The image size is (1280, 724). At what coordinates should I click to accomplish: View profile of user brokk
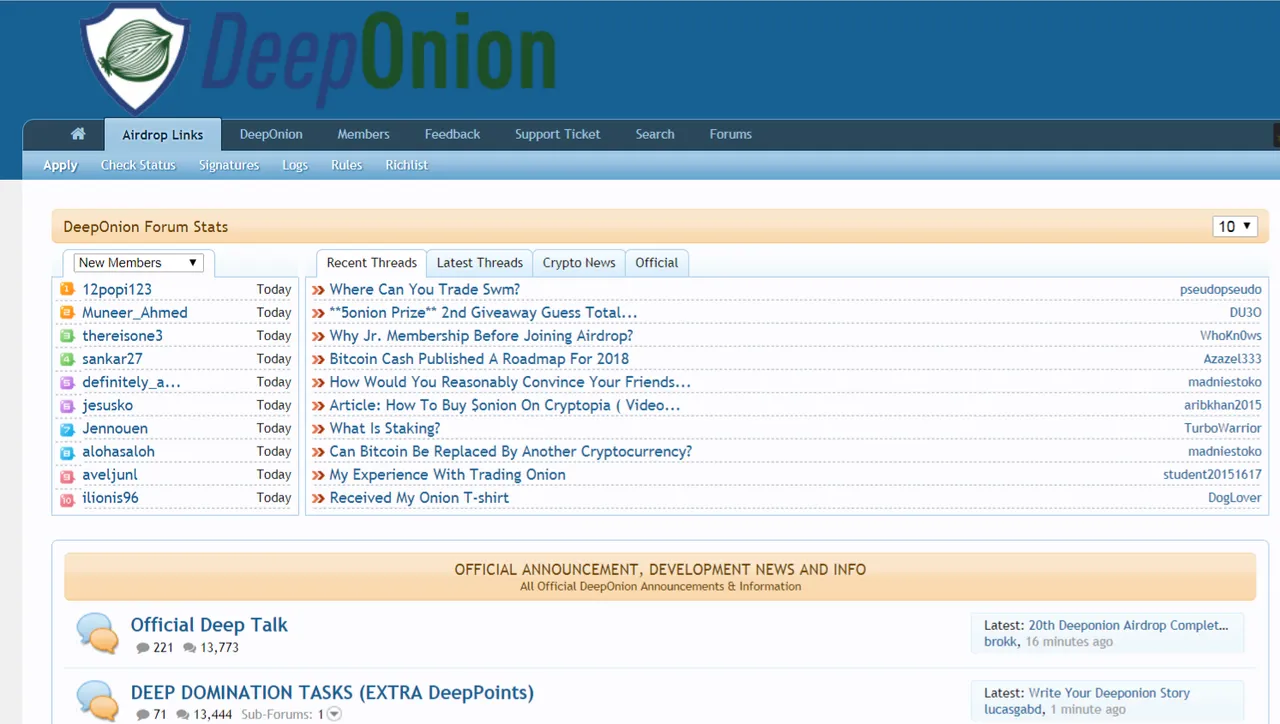coord(1000,642)
